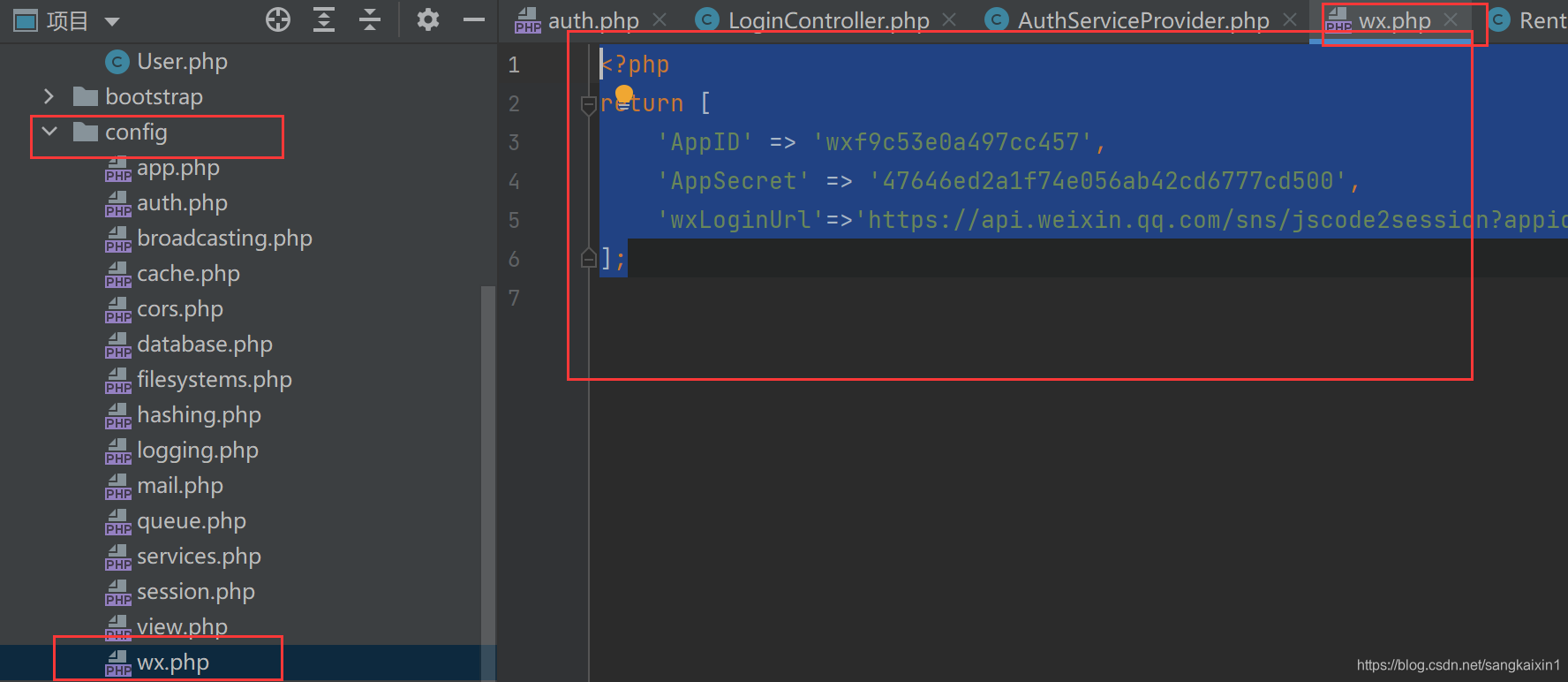Click line number 7 in the gutter
This screenshot has height=682, width=1568.
pos(514,298)
